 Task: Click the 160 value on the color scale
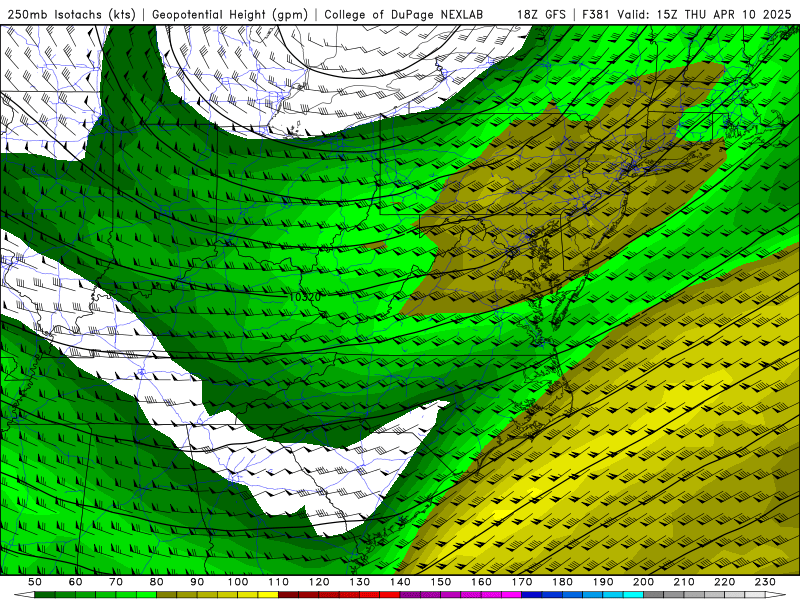tap(481, 582)
